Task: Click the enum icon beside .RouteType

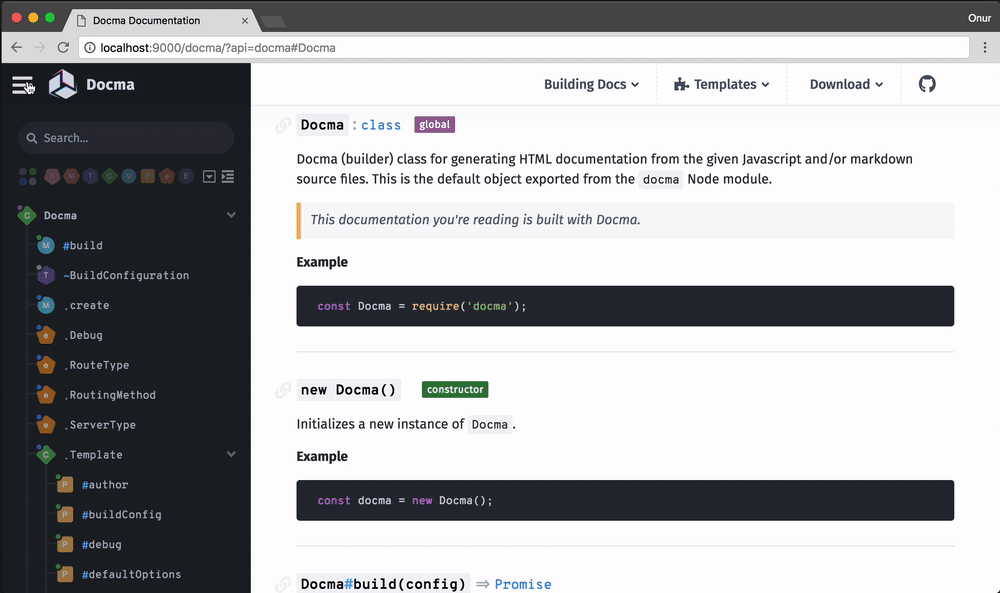Action: [45, 365]
